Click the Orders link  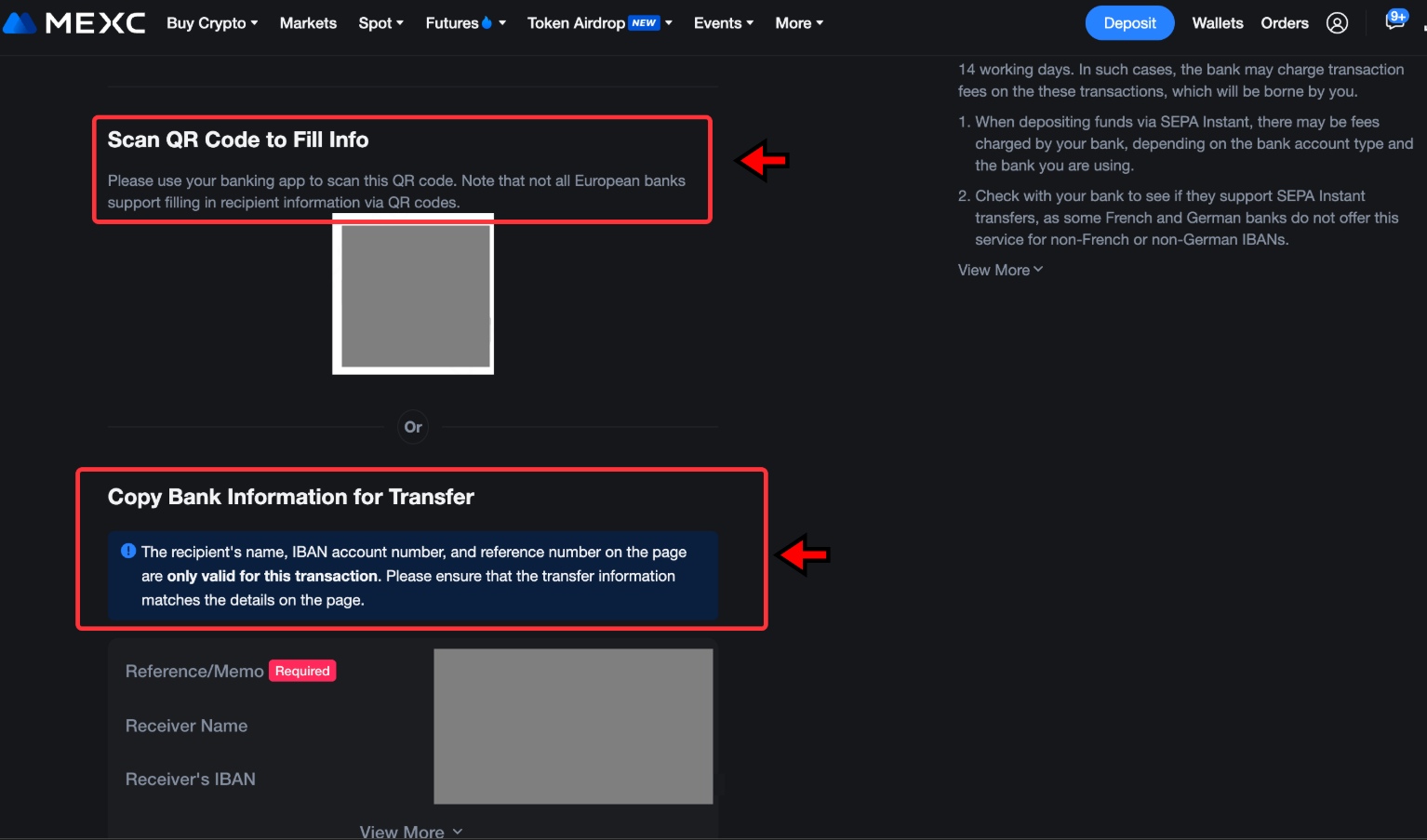coord(1285,22)
